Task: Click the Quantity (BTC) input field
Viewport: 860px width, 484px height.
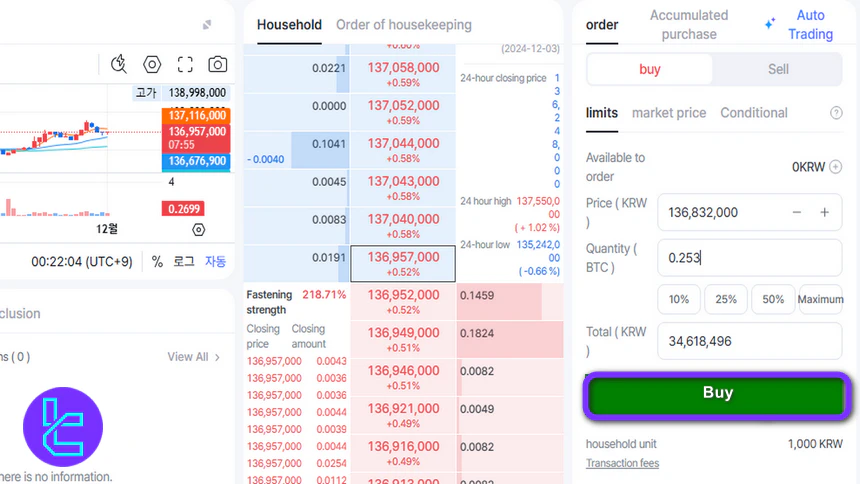Action: pyautogui.click(x=749, y=257)
